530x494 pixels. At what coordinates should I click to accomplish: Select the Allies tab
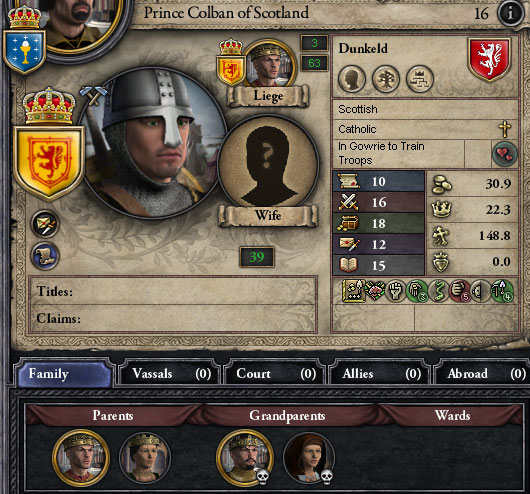click(380, 374)
